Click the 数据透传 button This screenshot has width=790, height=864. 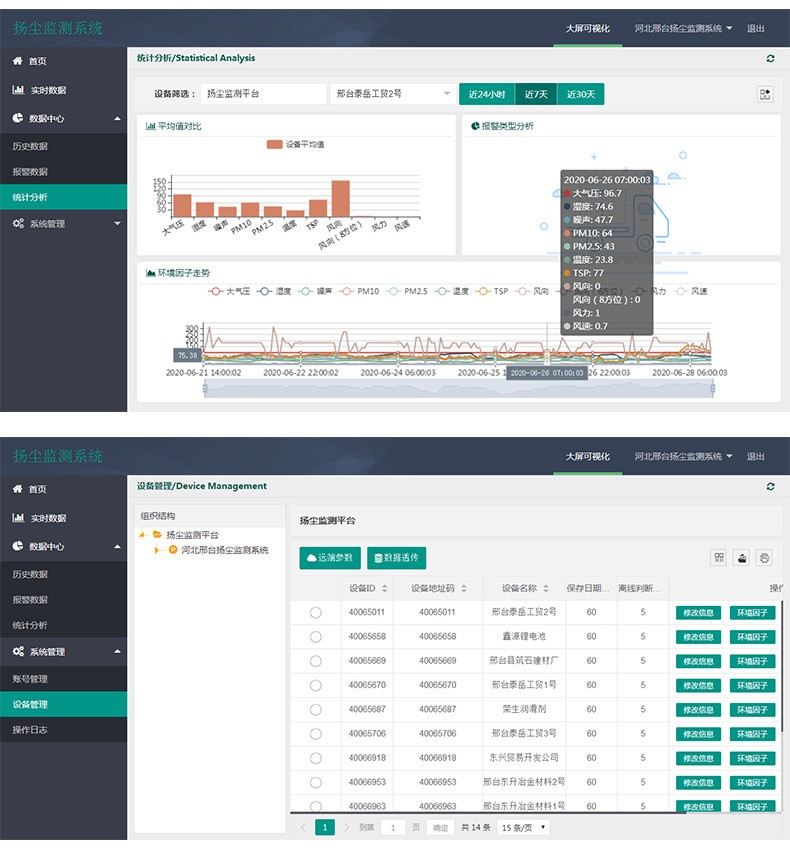pyautogui.click(x=396, y=558)
